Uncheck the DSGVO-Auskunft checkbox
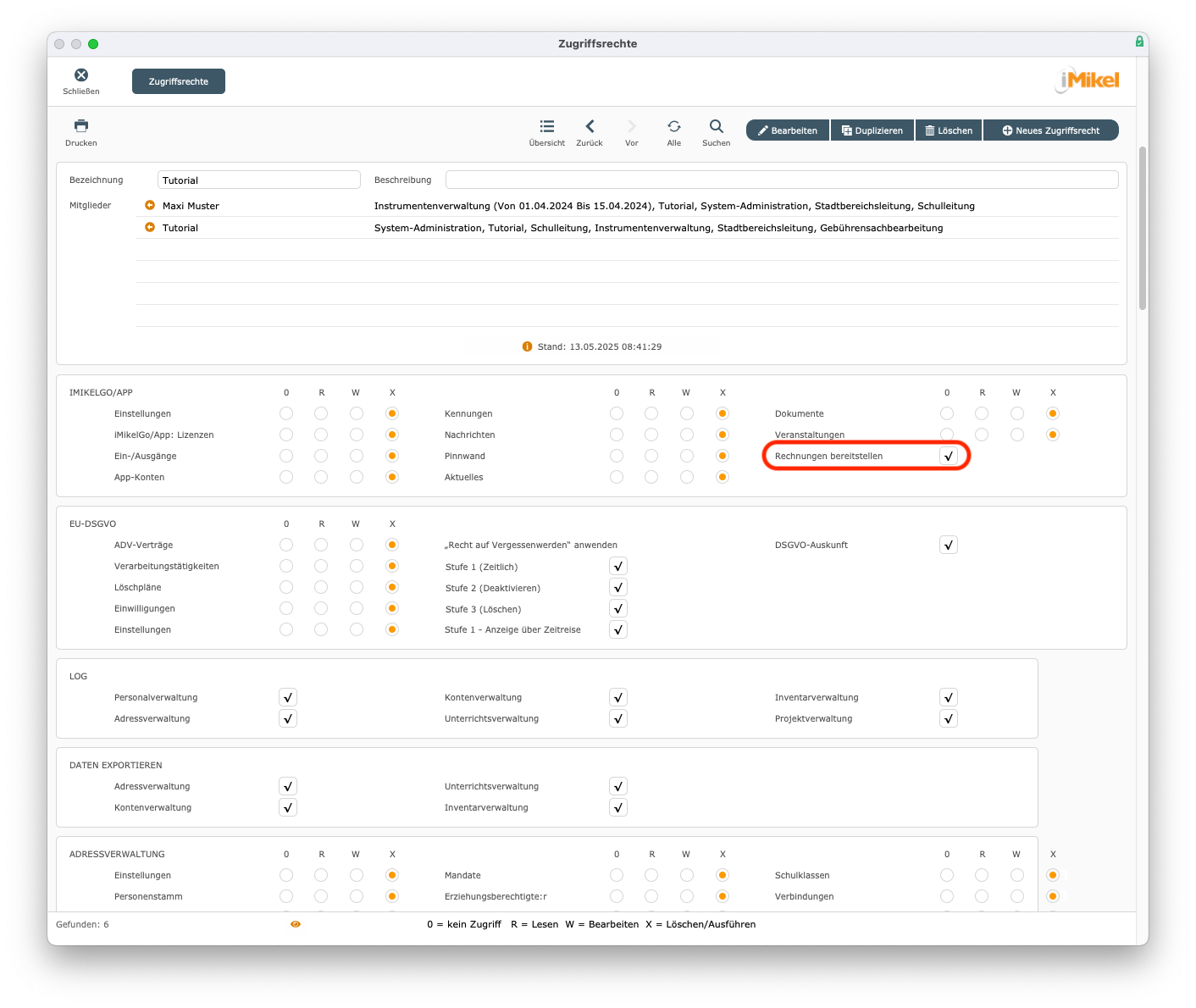 point(949,545)
